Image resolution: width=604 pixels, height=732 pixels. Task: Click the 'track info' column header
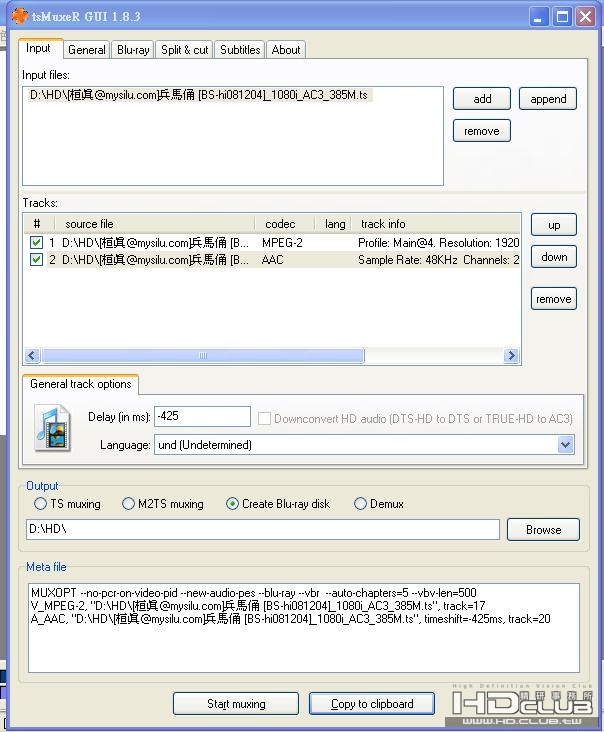(x=436, y=224)
